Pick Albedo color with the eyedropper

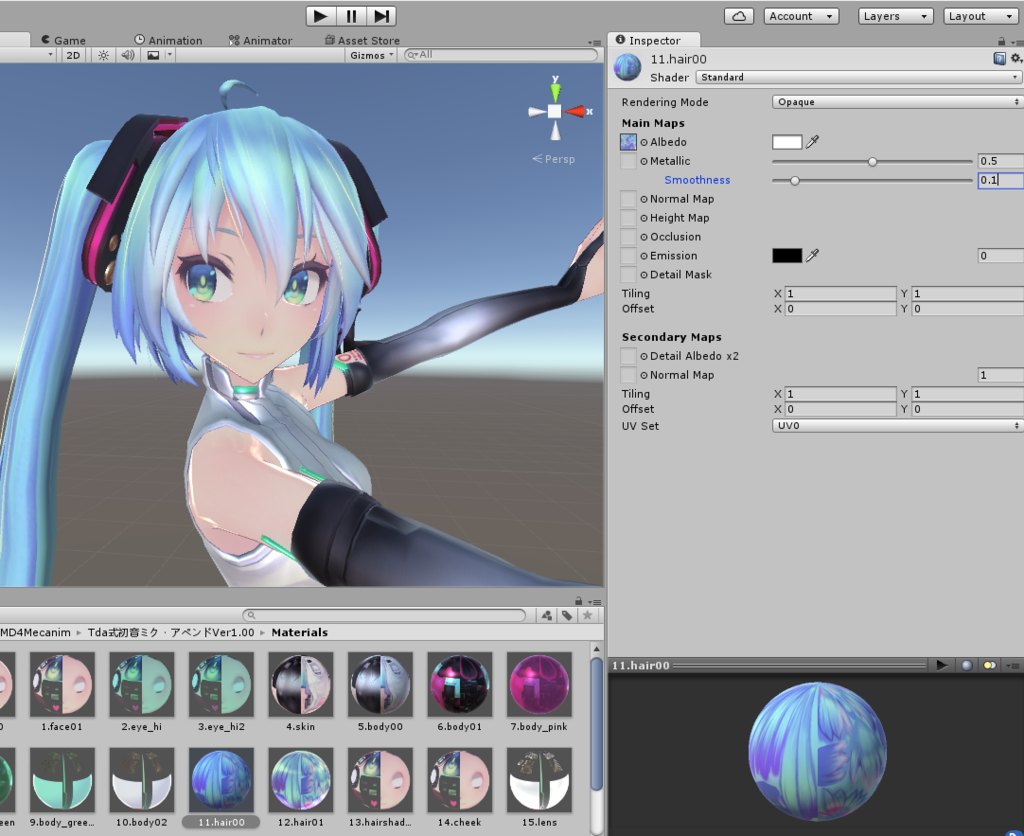coord(812,142)
